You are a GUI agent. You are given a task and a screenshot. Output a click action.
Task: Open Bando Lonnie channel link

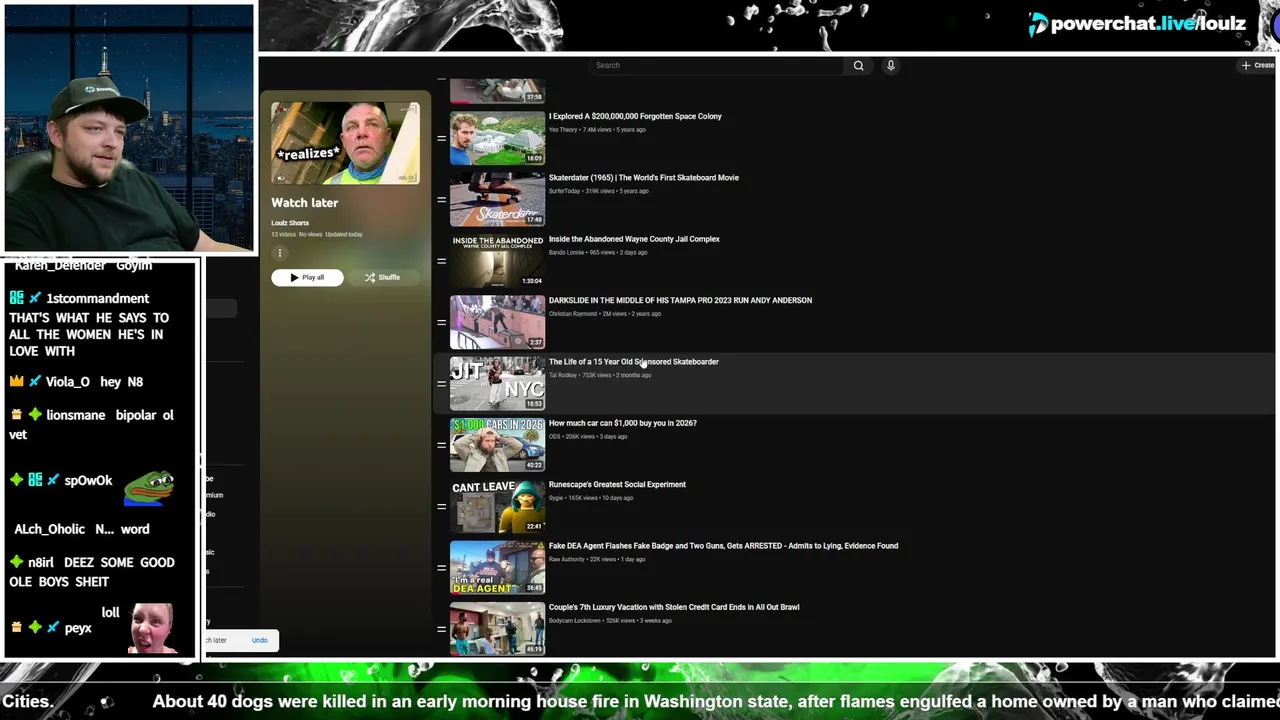(x=566, y=252)
